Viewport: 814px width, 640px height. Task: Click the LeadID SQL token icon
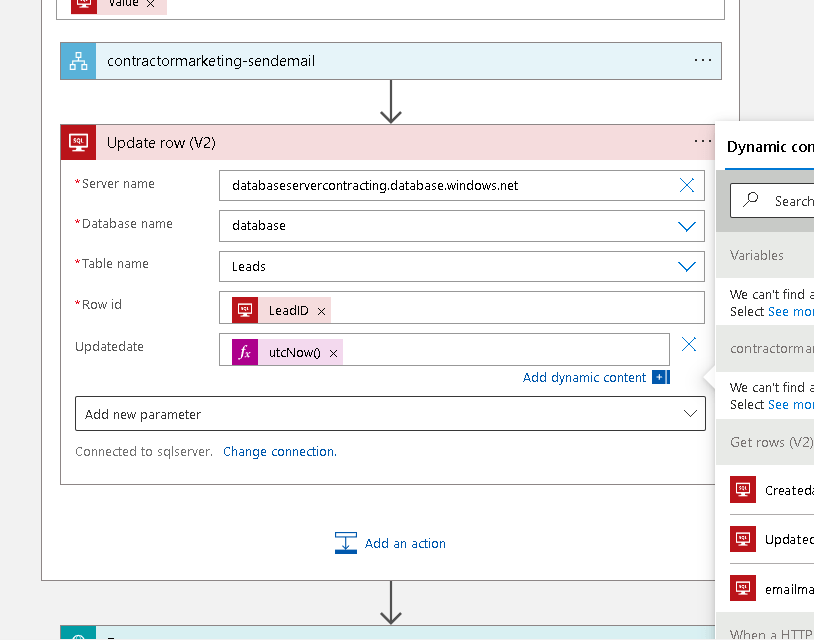(x=245, y=310)
